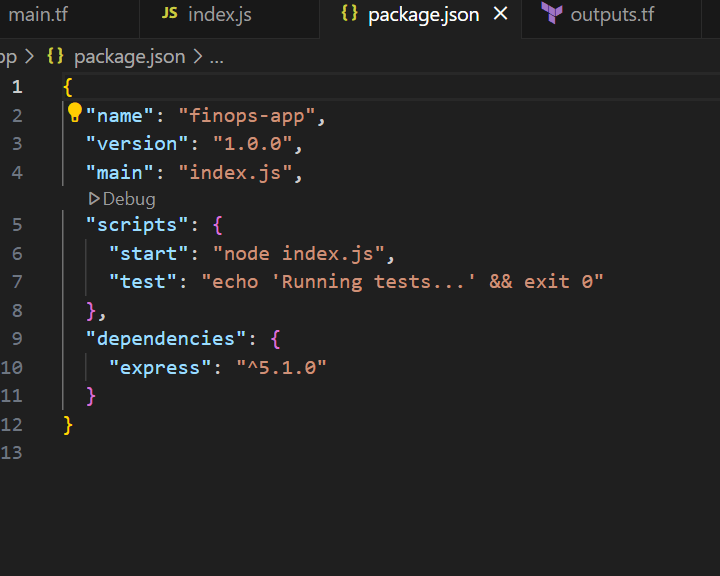Switch to the main.tf tab

(38, 14)
